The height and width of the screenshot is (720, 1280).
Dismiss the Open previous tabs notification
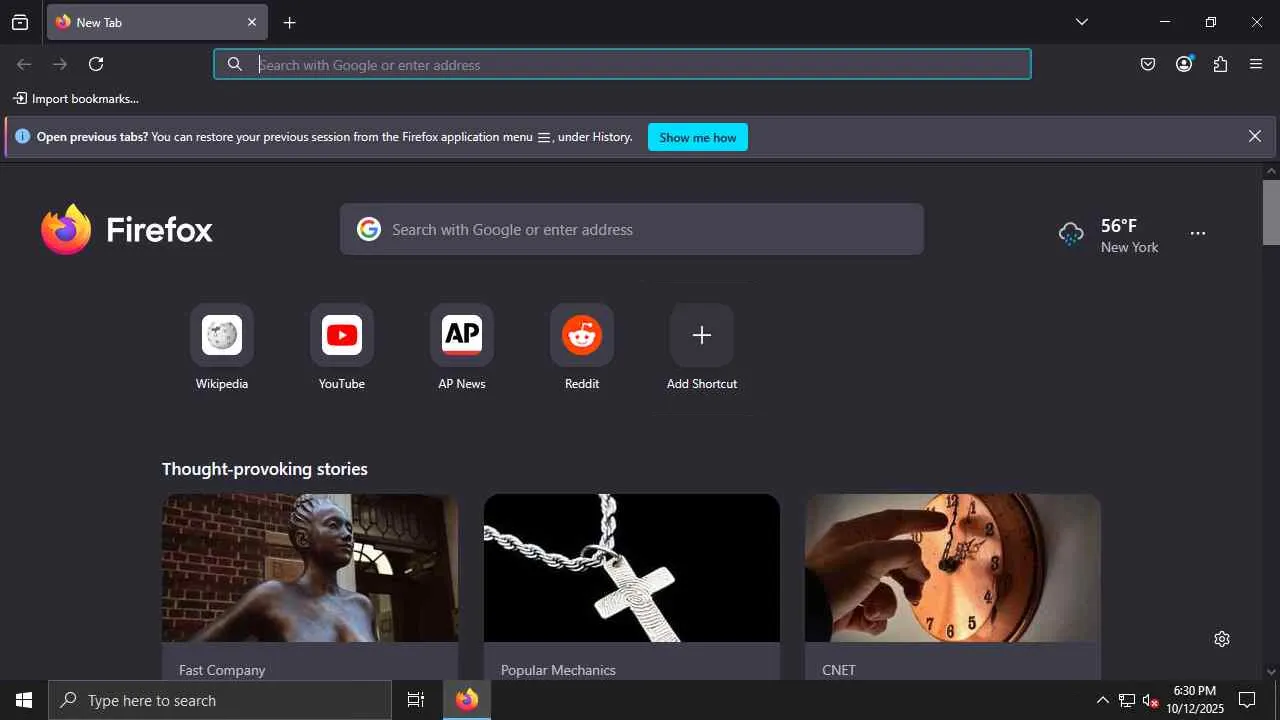[x=1255, y=137]
